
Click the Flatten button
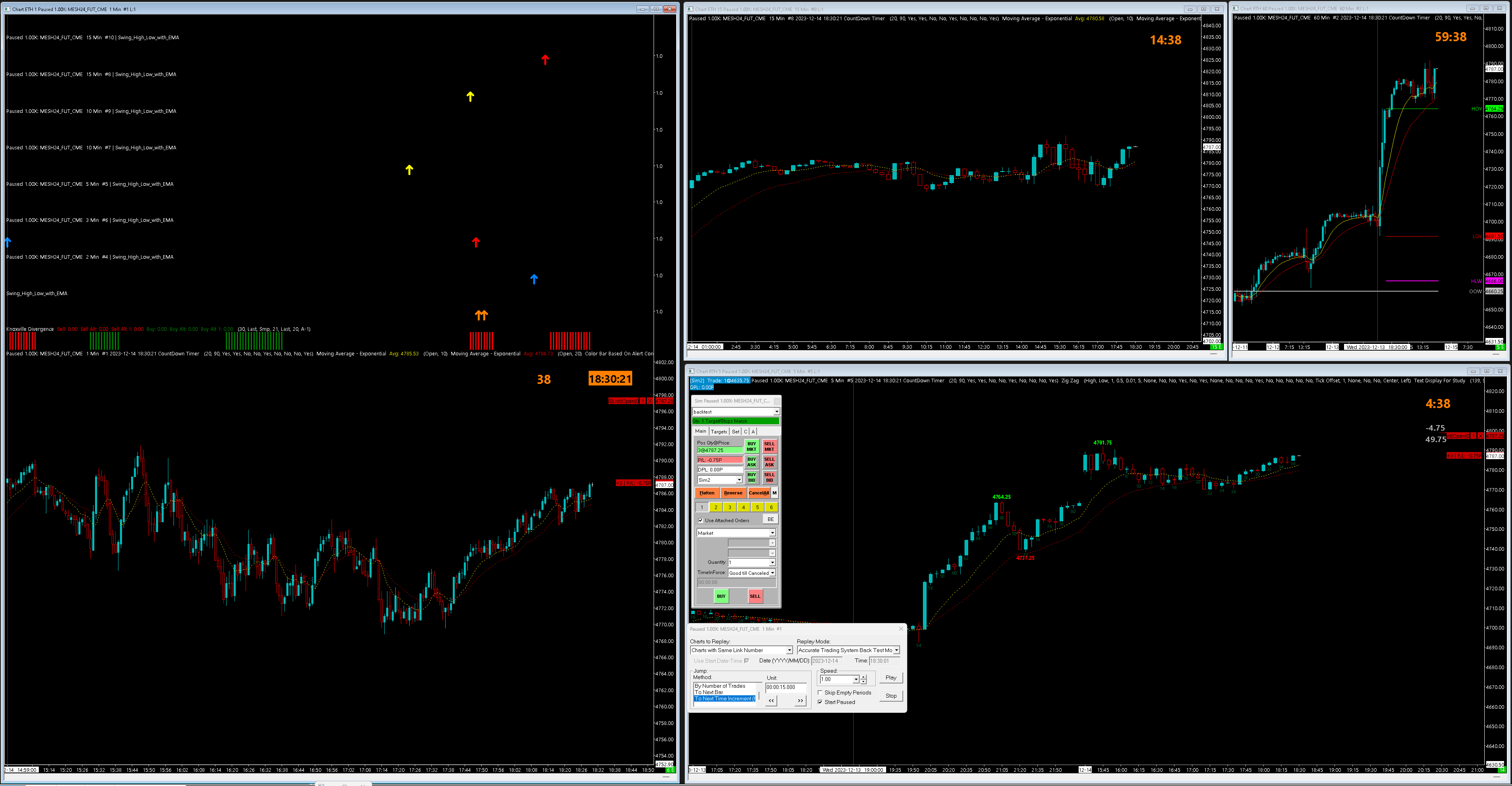(707, 493)
